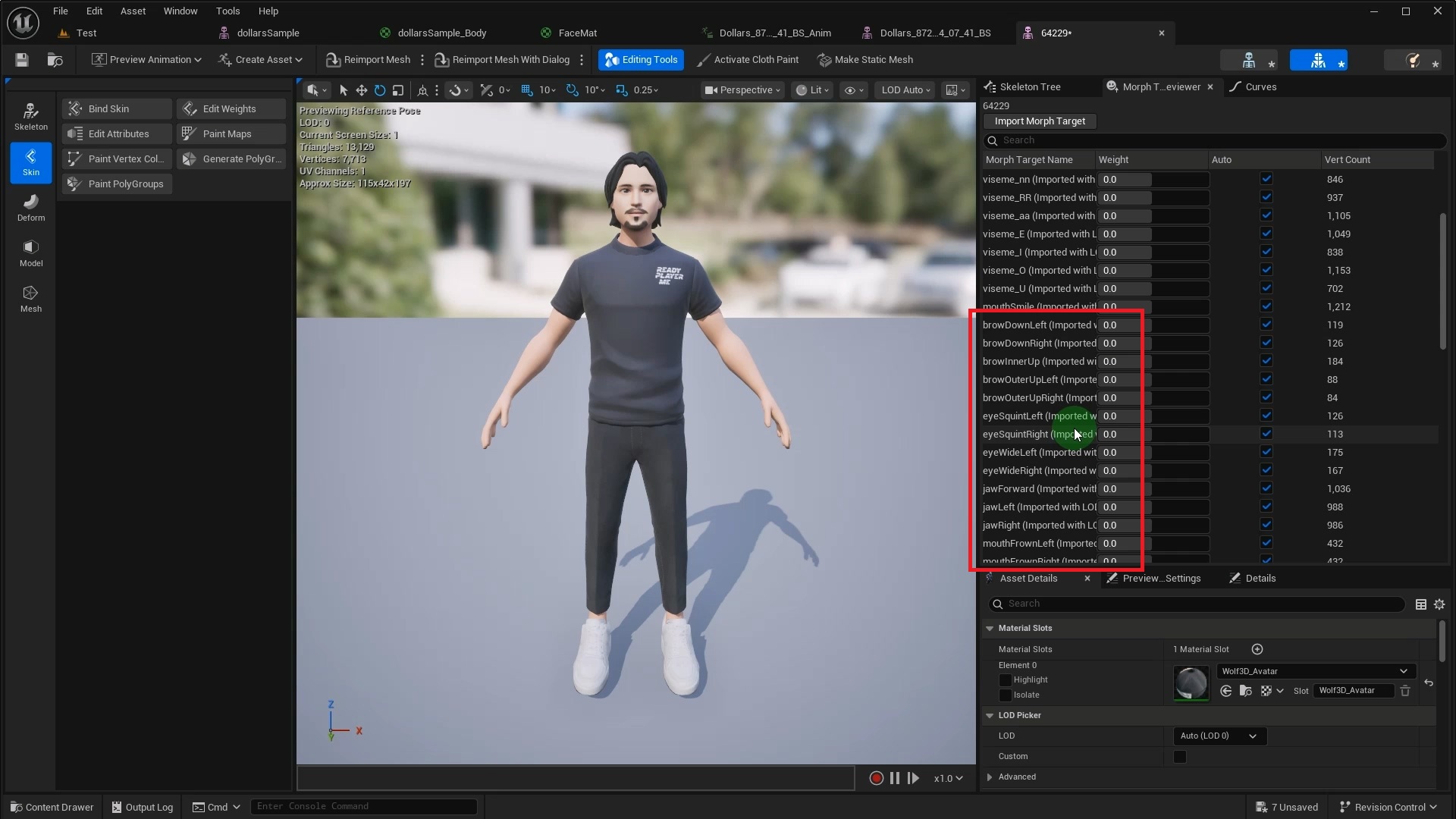This screenshot has width=1456, height=819.
Task: Open the Window menu
Action: (180, 11)
